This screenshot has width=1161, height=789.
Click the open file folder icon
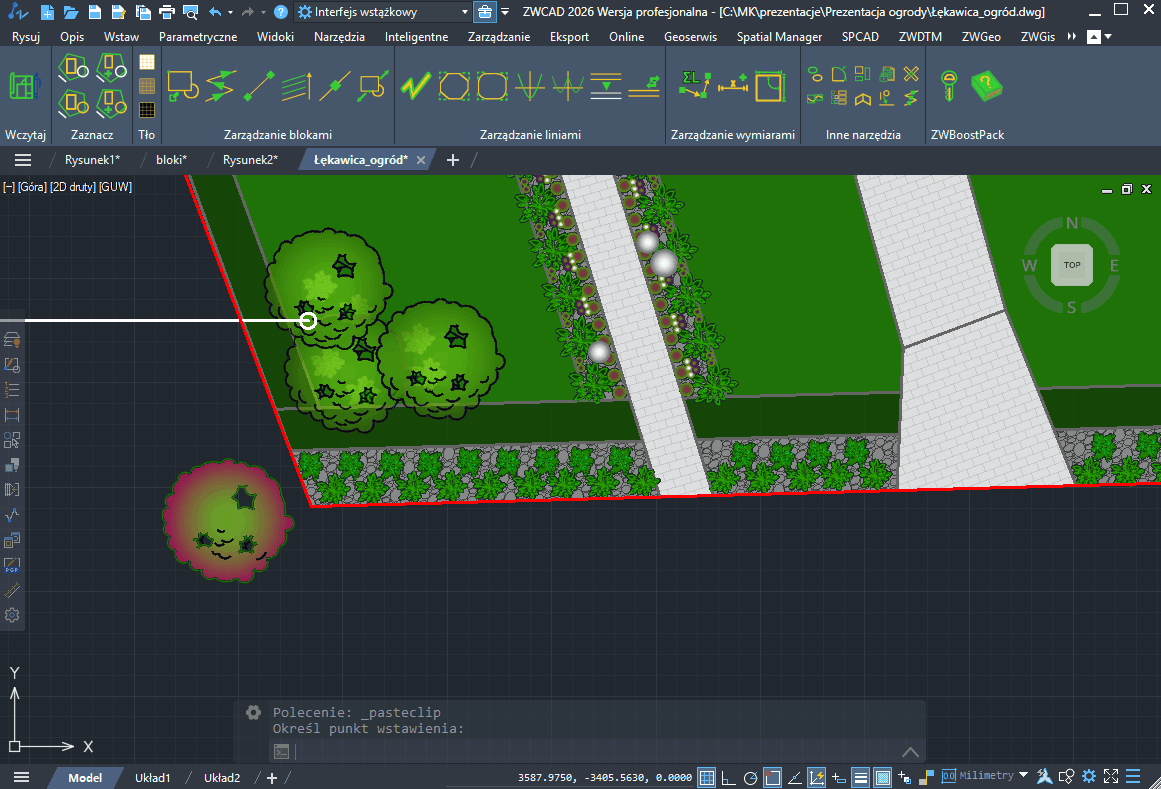click(x=70, y=12)
